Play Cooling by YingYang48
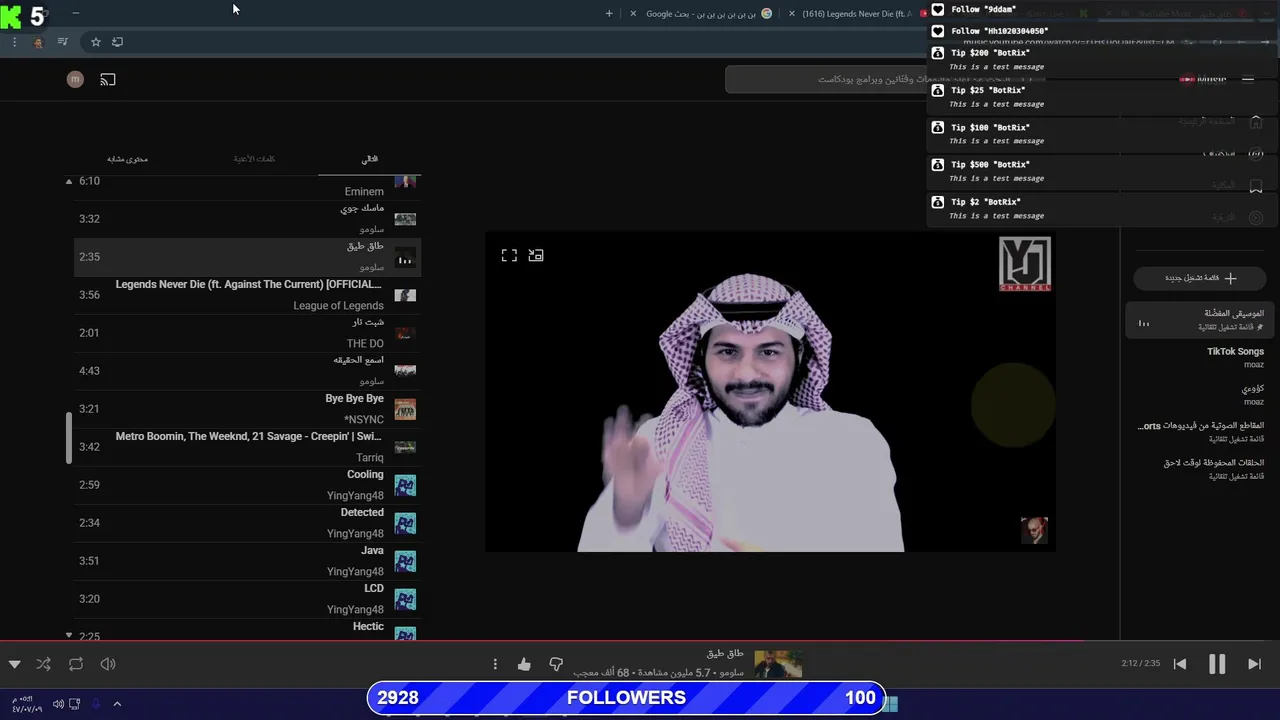 coord(247,485)
